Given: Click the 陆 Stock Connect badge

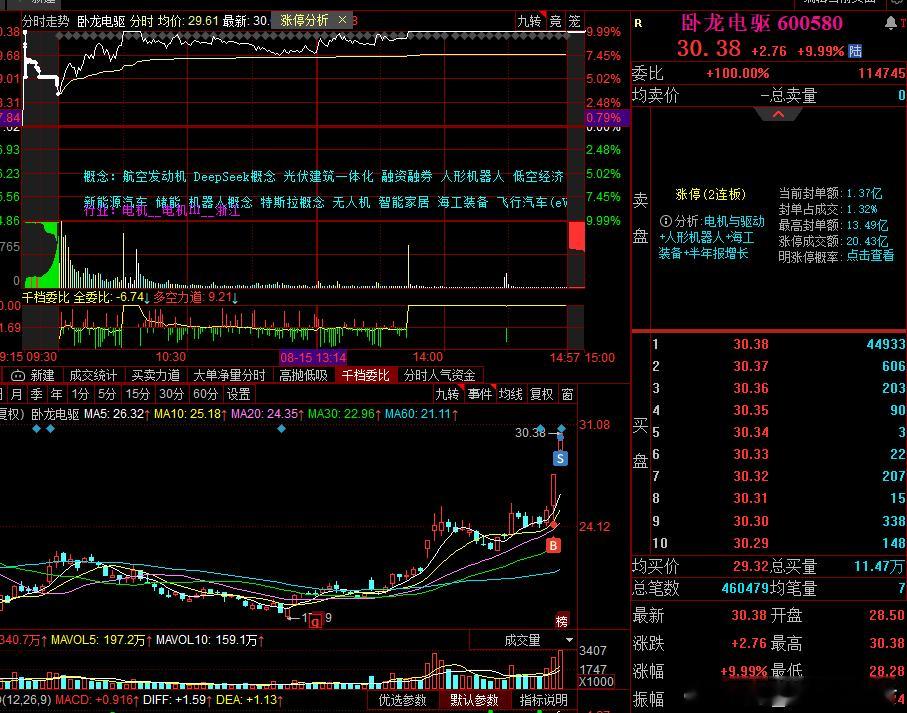Looking at the screenshot, I should (x=855, y=51).
